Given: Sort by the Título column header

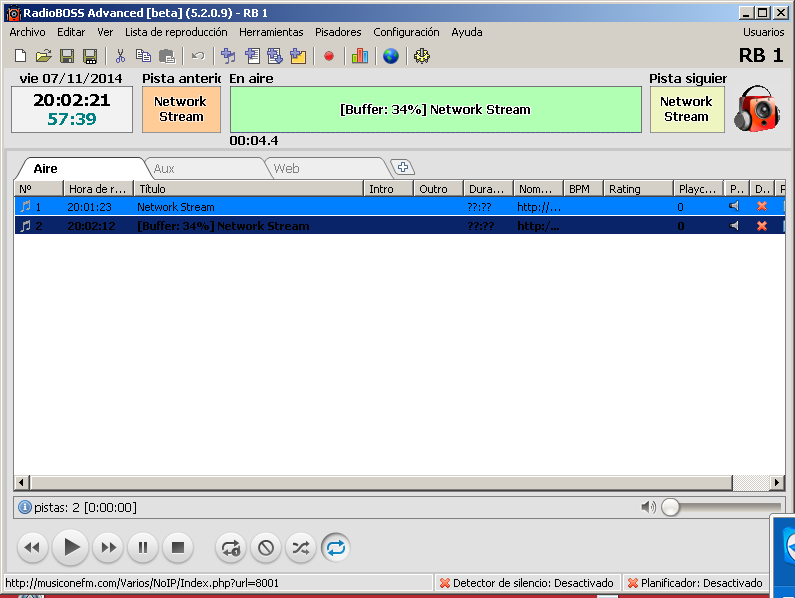Looking at the screenshot, I should tap(248, 189).
